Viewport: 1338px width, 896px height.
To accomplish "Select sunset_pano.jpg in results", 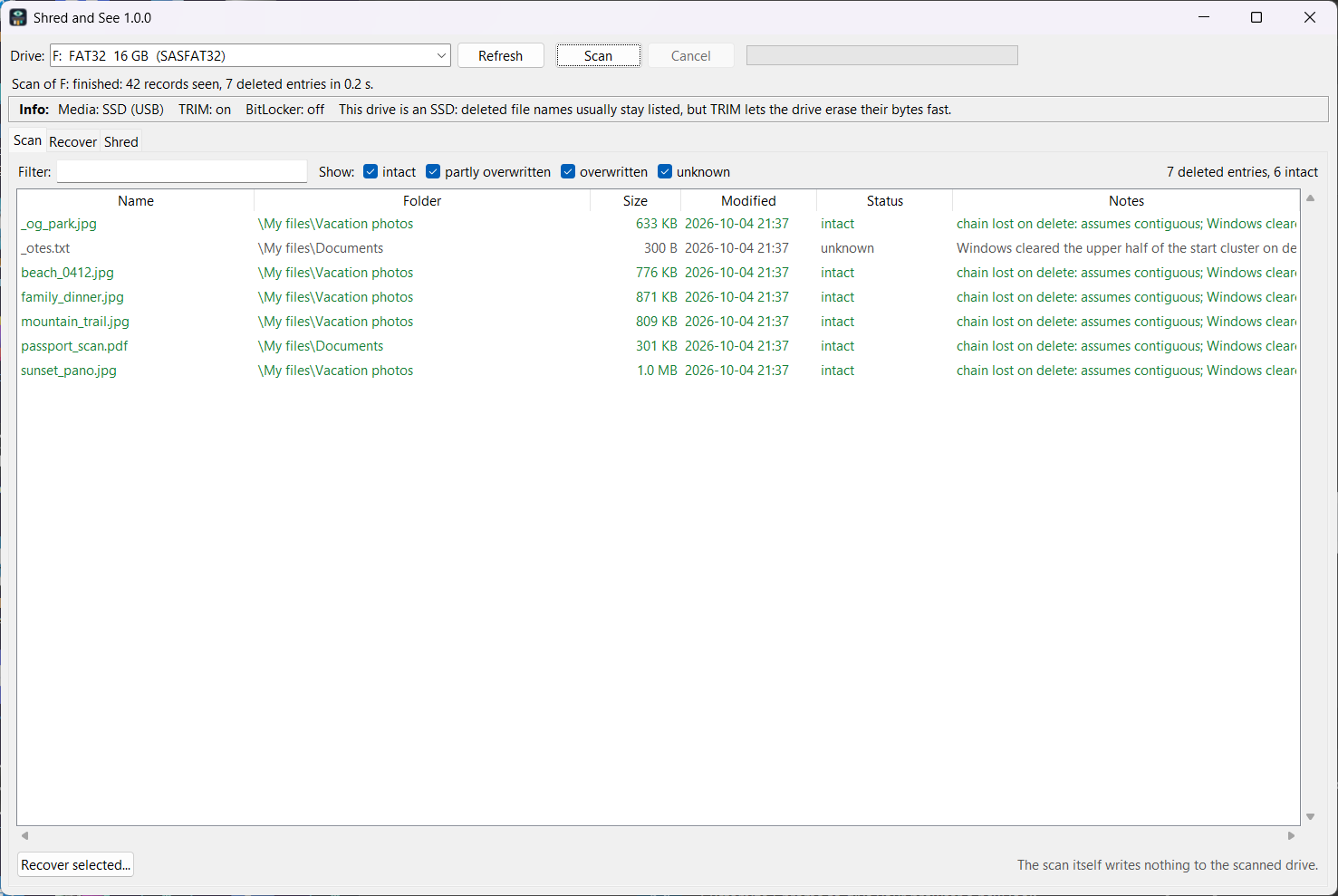I will point(659,371).
